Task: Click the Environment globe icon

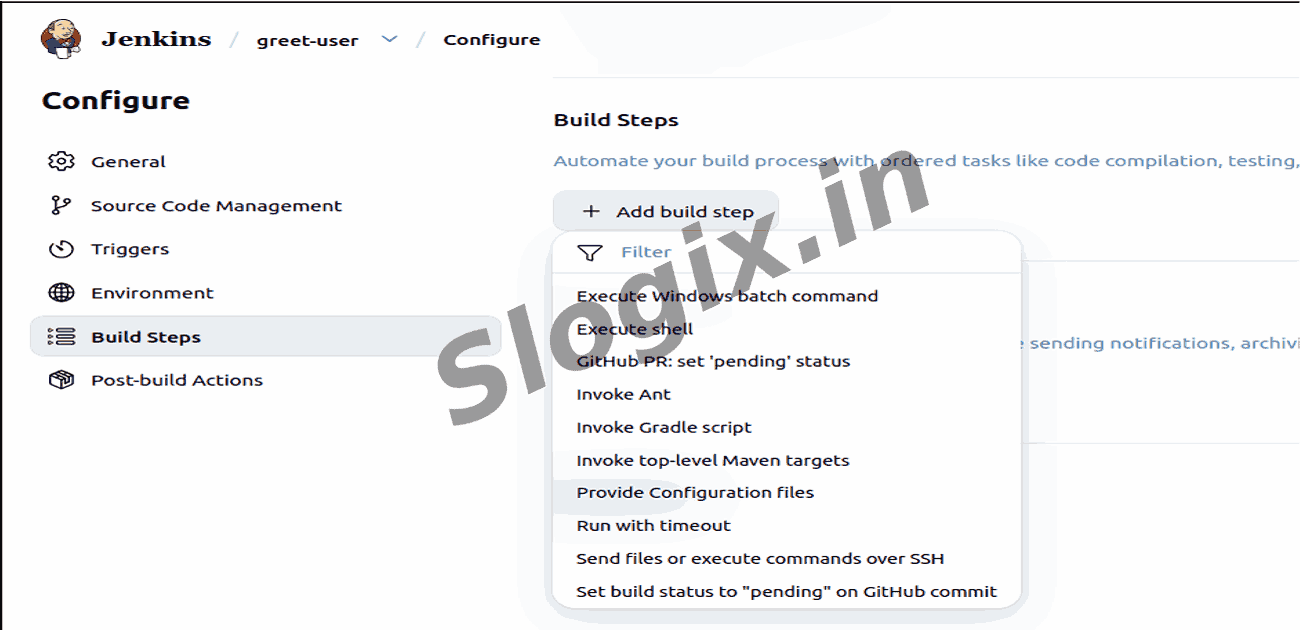Action: (x=61, y=293)
